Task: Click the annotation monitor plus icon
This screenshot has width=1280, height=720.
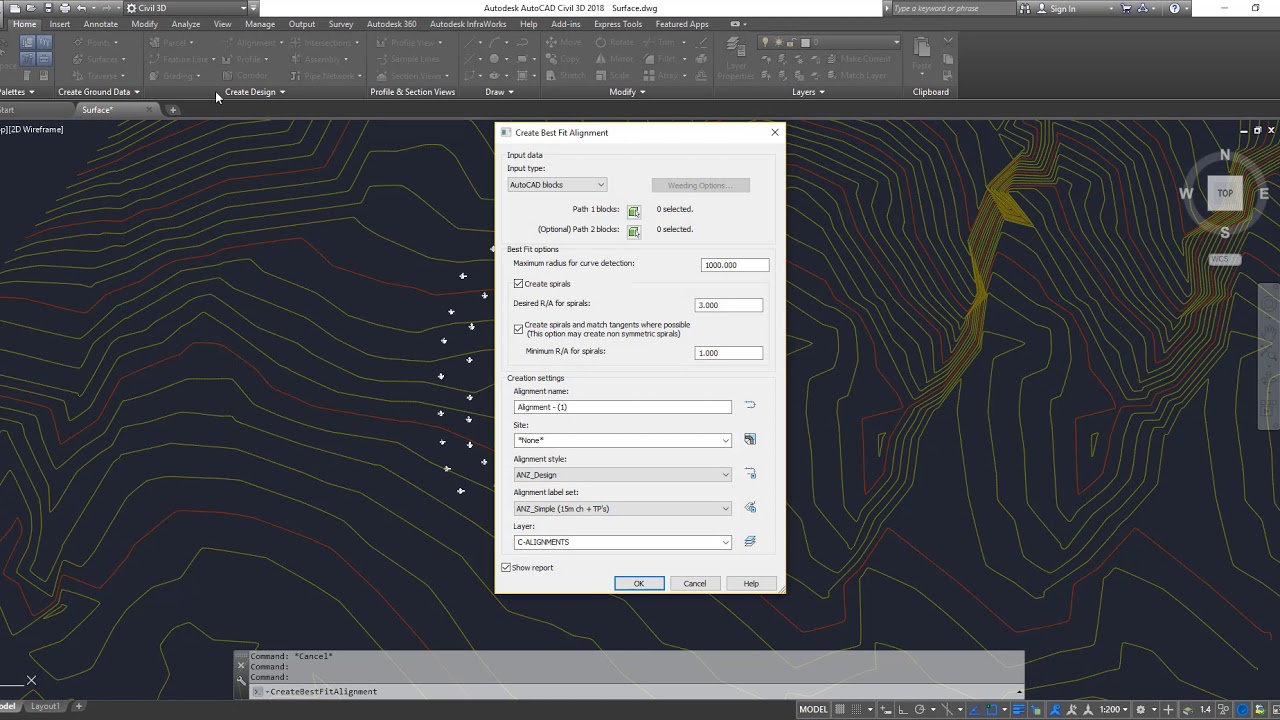Action: [x=1168, y=709]
